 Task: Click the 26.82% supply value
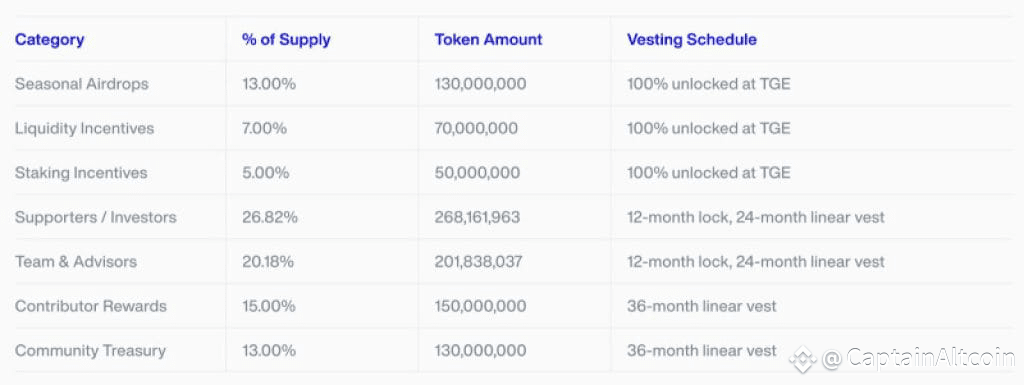tap(270, 217)
